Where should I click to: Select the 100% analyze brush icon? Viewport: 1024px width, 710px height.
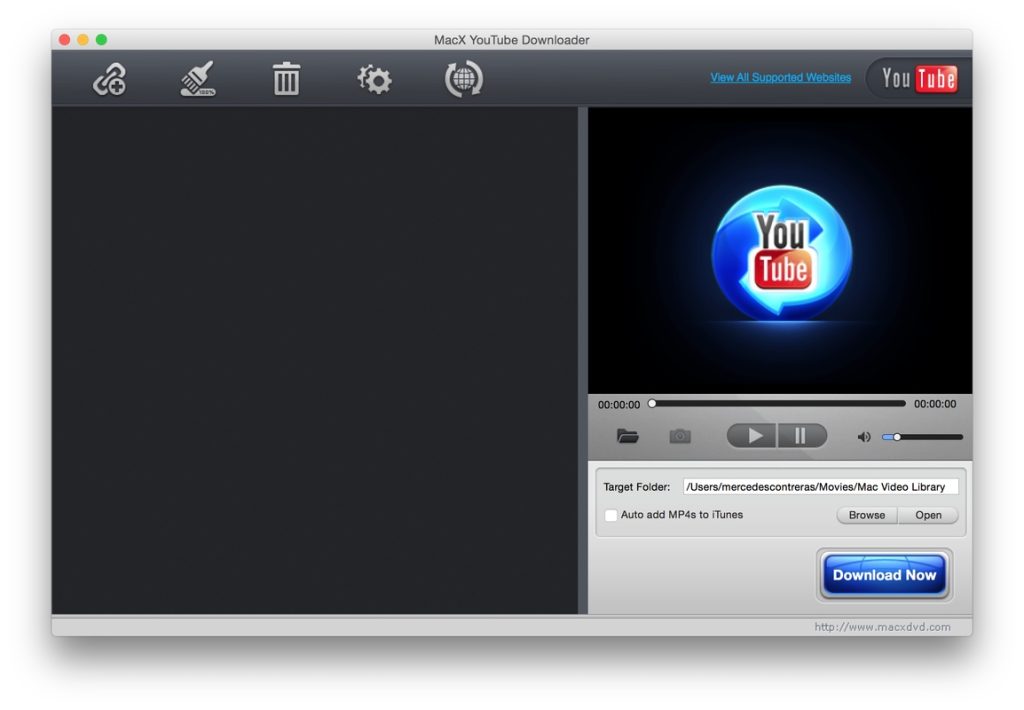click(196, 78)
